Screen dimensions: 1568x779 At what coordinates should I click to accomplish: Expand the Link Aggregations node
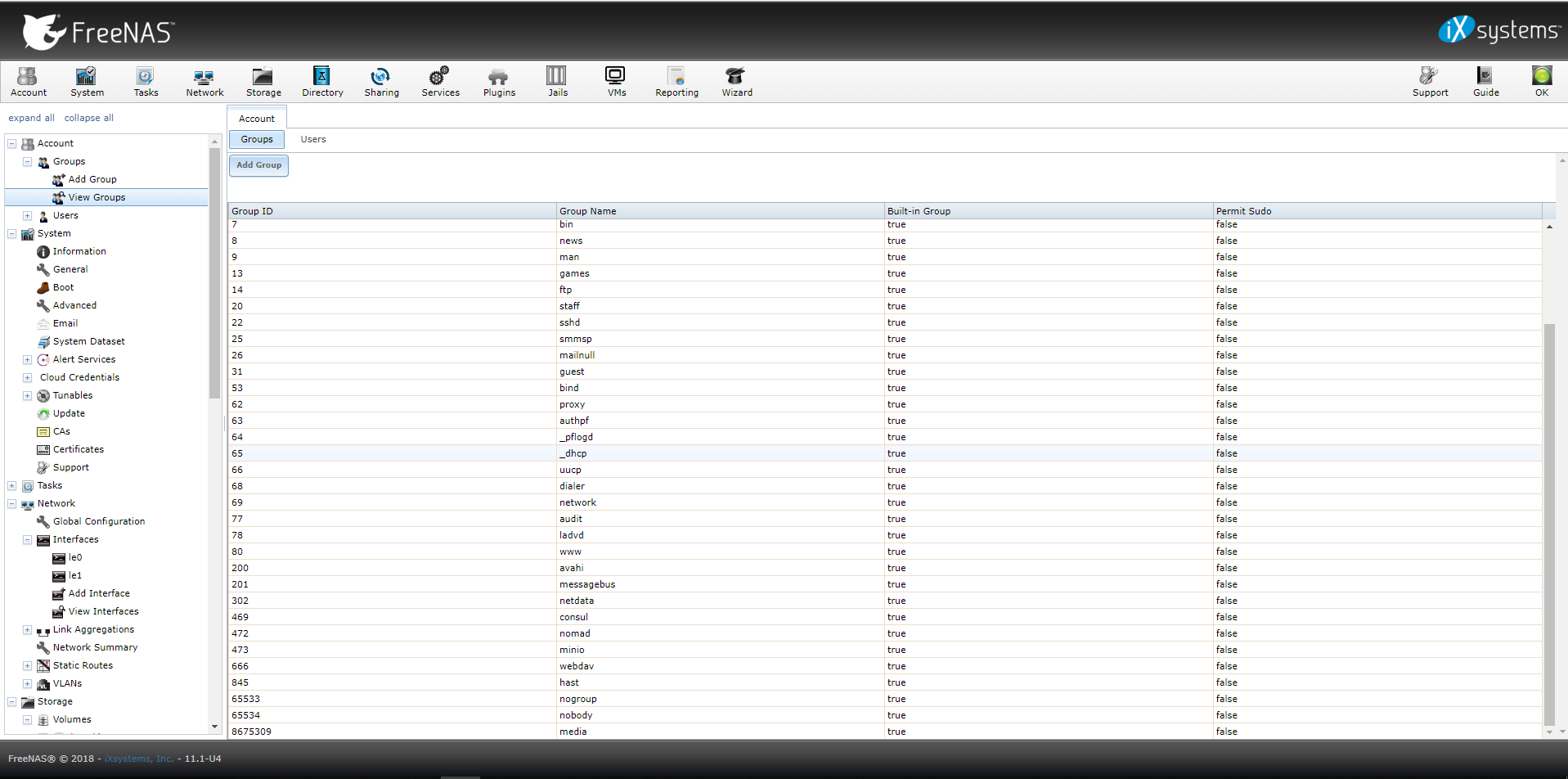tap(27, 629)
